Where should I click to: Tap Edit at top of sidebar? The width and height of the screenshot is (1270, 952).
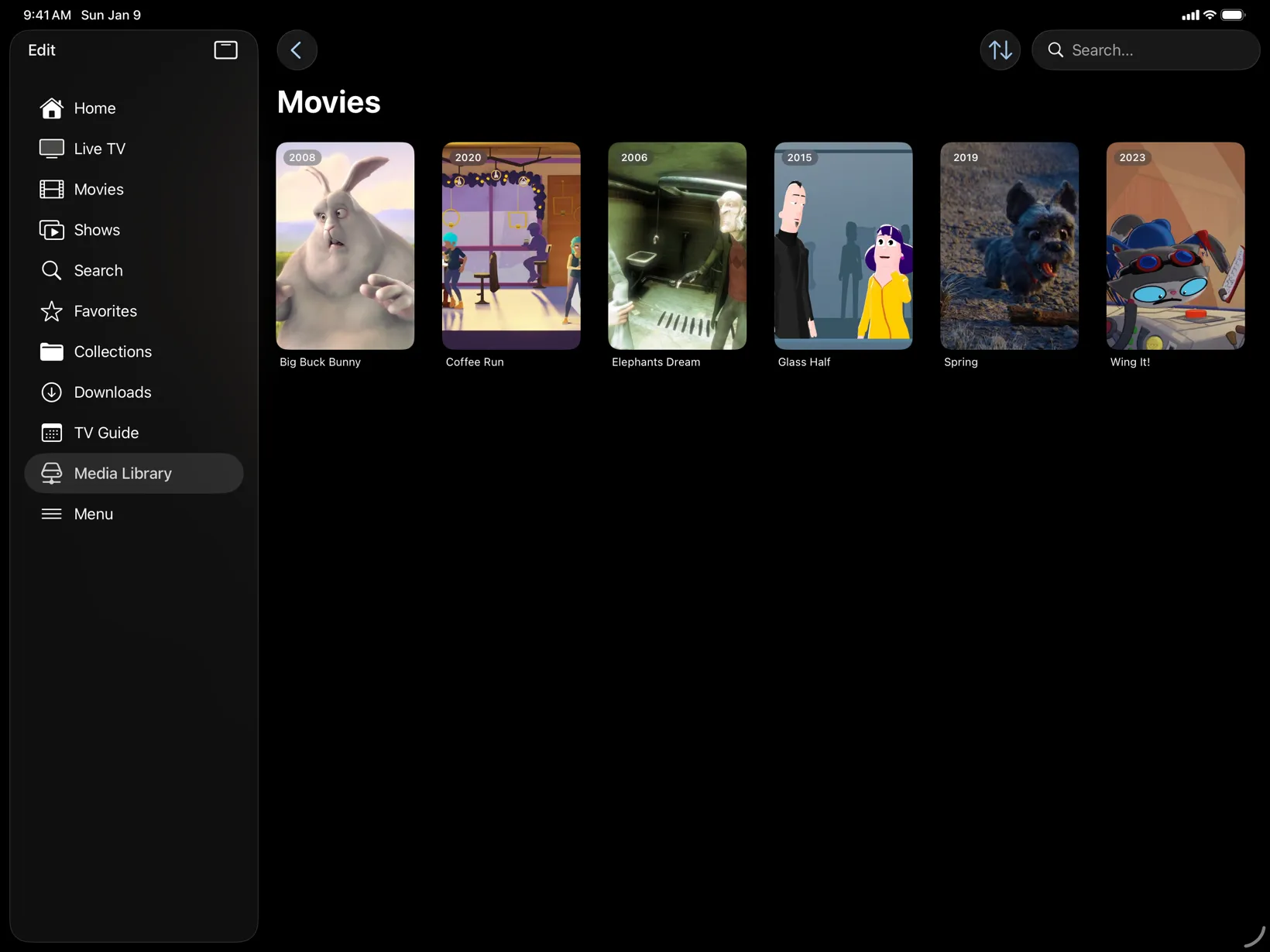42,50
